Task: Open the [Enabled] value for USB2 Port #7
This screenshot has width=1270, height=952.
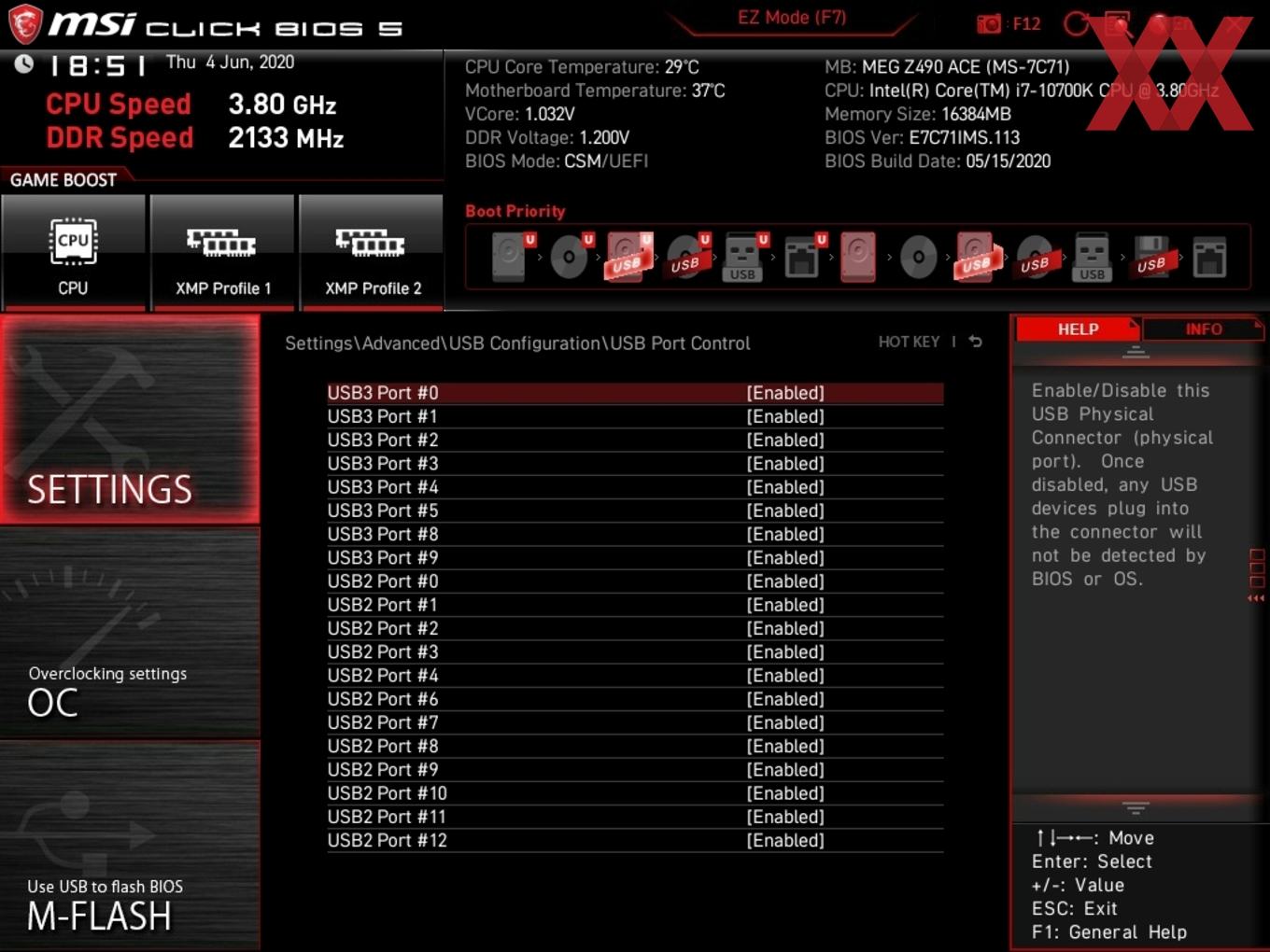Action: (x=785, y=722)
